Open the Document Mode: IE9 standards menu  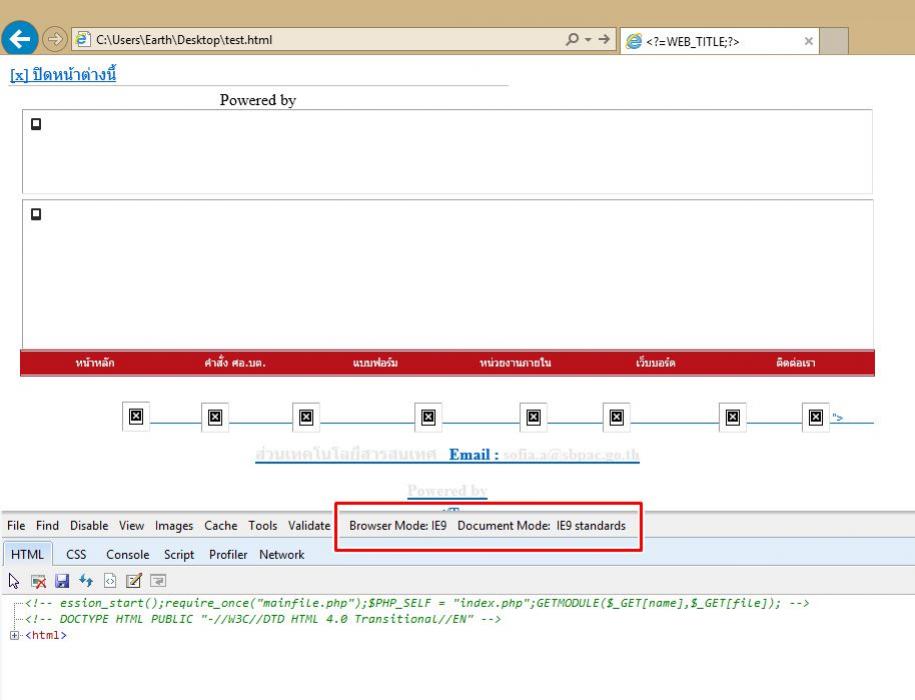click(542, 526)
